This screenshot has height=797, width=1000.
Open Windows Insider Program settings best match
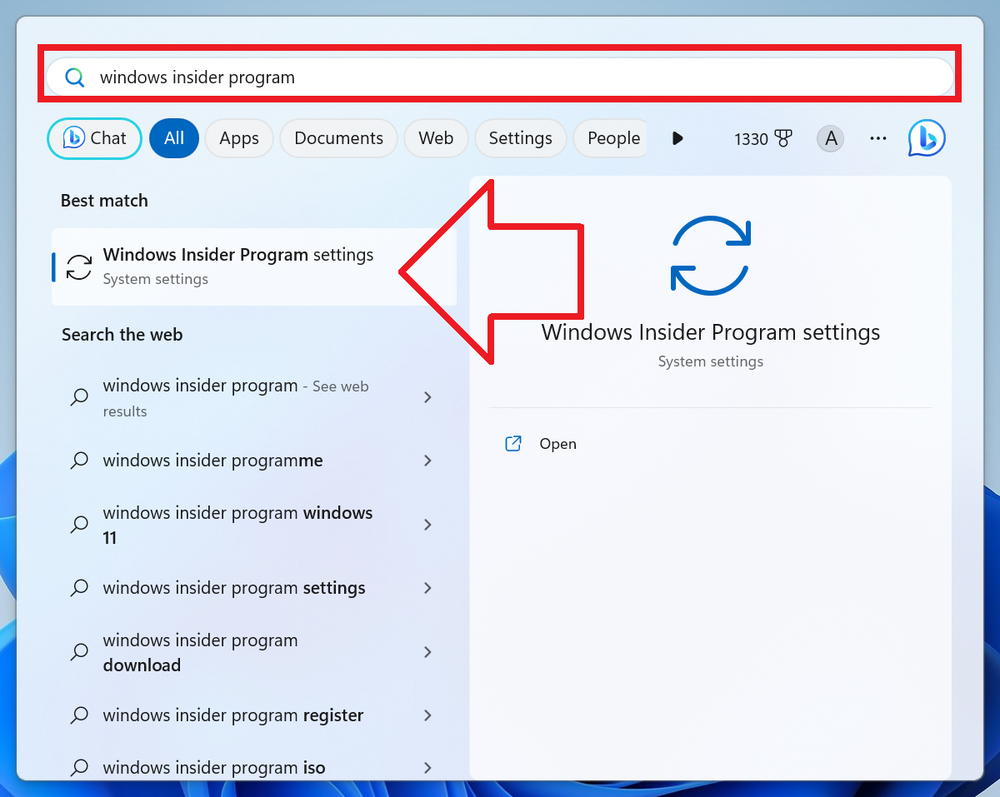pos(254,267)
